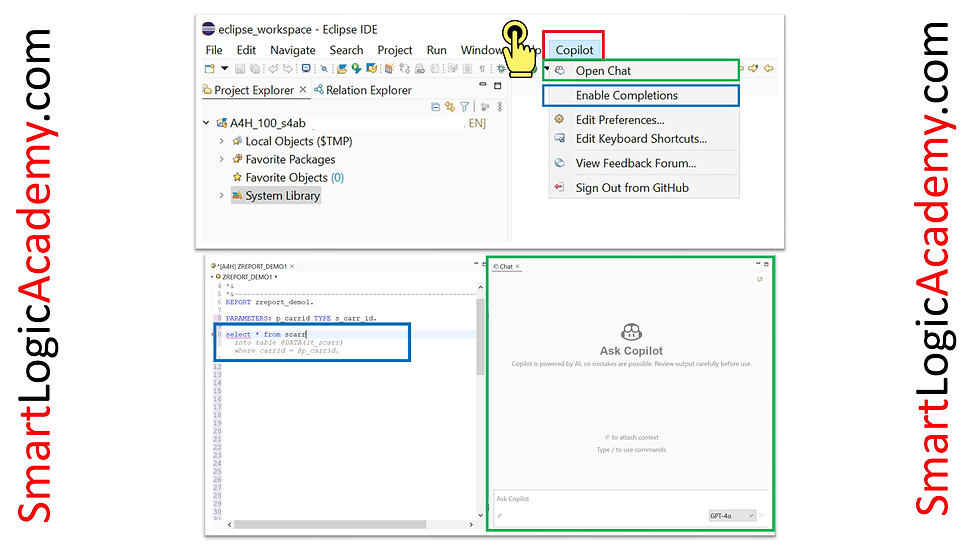Click the send arrow in Copilot chat
The width and height of the screenshot is (980, 551).
point(762,515)
